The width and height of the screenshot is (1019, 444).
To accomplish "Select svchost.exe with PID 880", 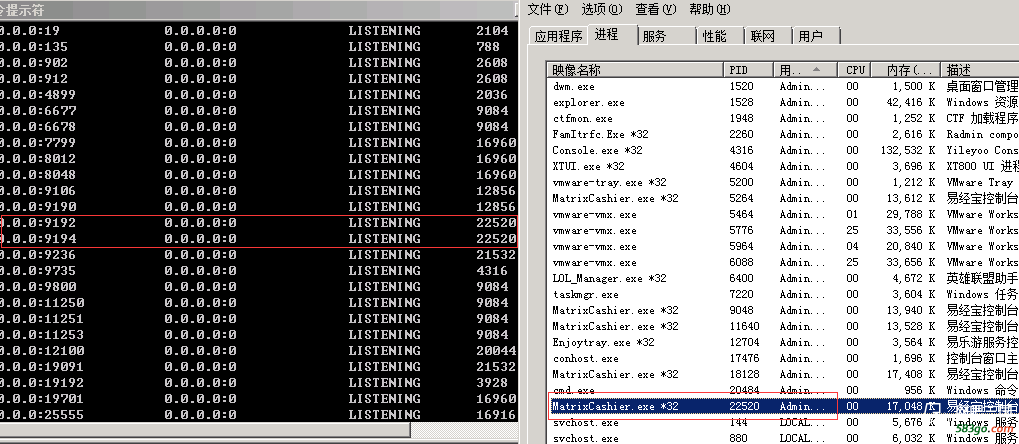I will pos(783,439).
